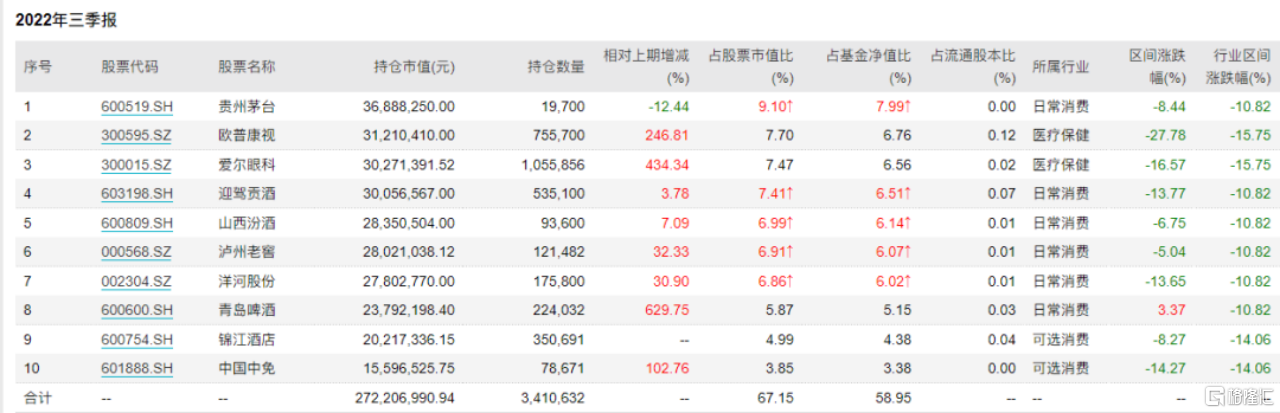Open stock code link 000568.SZ

click(x=137, y=252)
